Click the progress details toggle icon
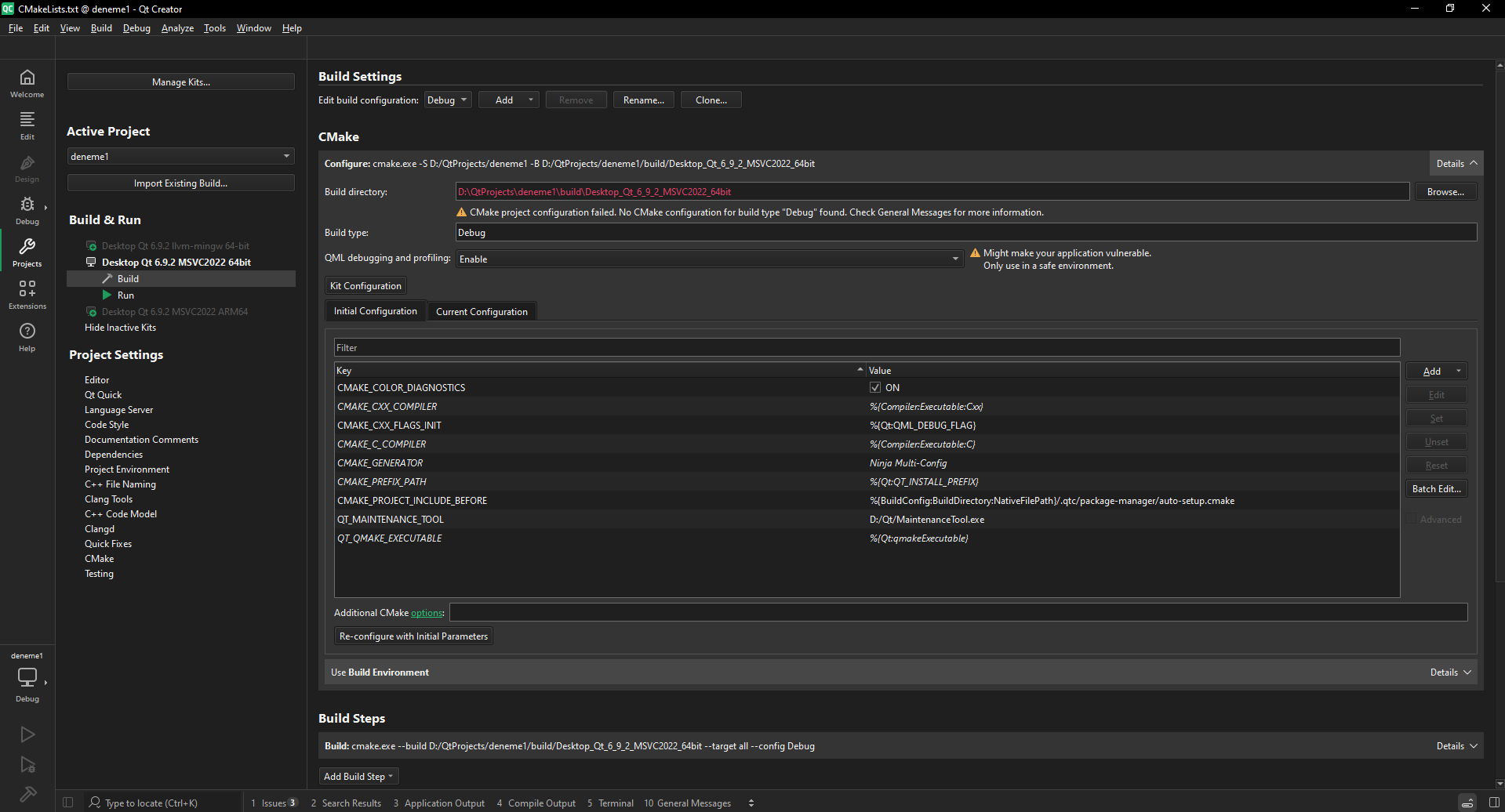This screenshot has width=1505, height=812. (x=1467, y=803)
